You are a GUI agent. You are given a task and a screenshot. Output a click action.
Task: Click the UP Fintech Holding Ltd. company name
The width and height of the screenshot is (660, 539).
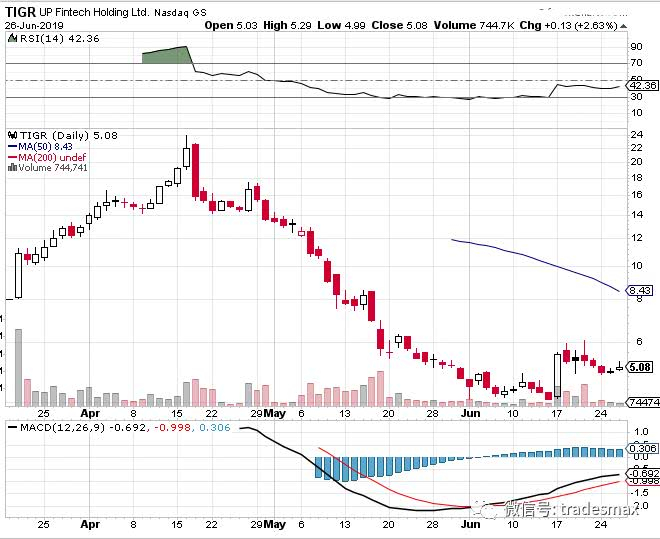point(93,12)
